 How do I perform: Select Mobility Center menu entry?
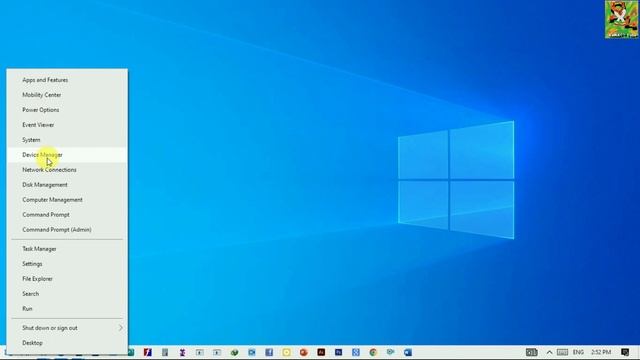pyautogui.click(x=67, y=95)
